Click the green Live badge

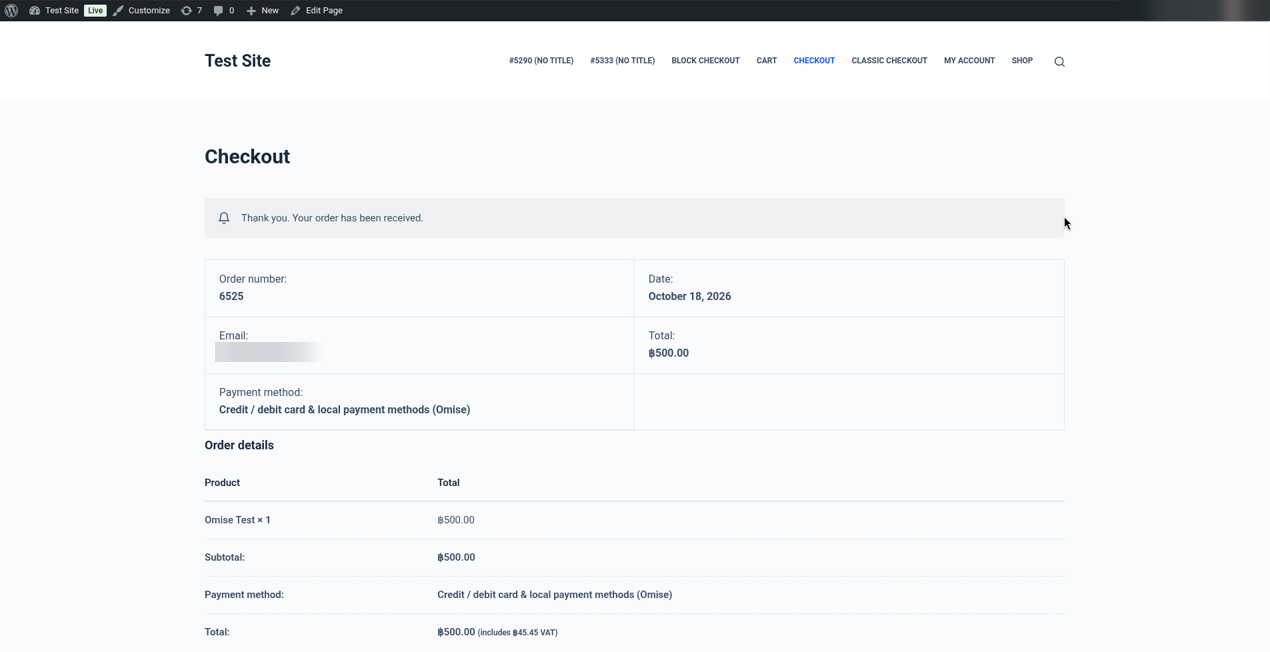coord(95,10)
